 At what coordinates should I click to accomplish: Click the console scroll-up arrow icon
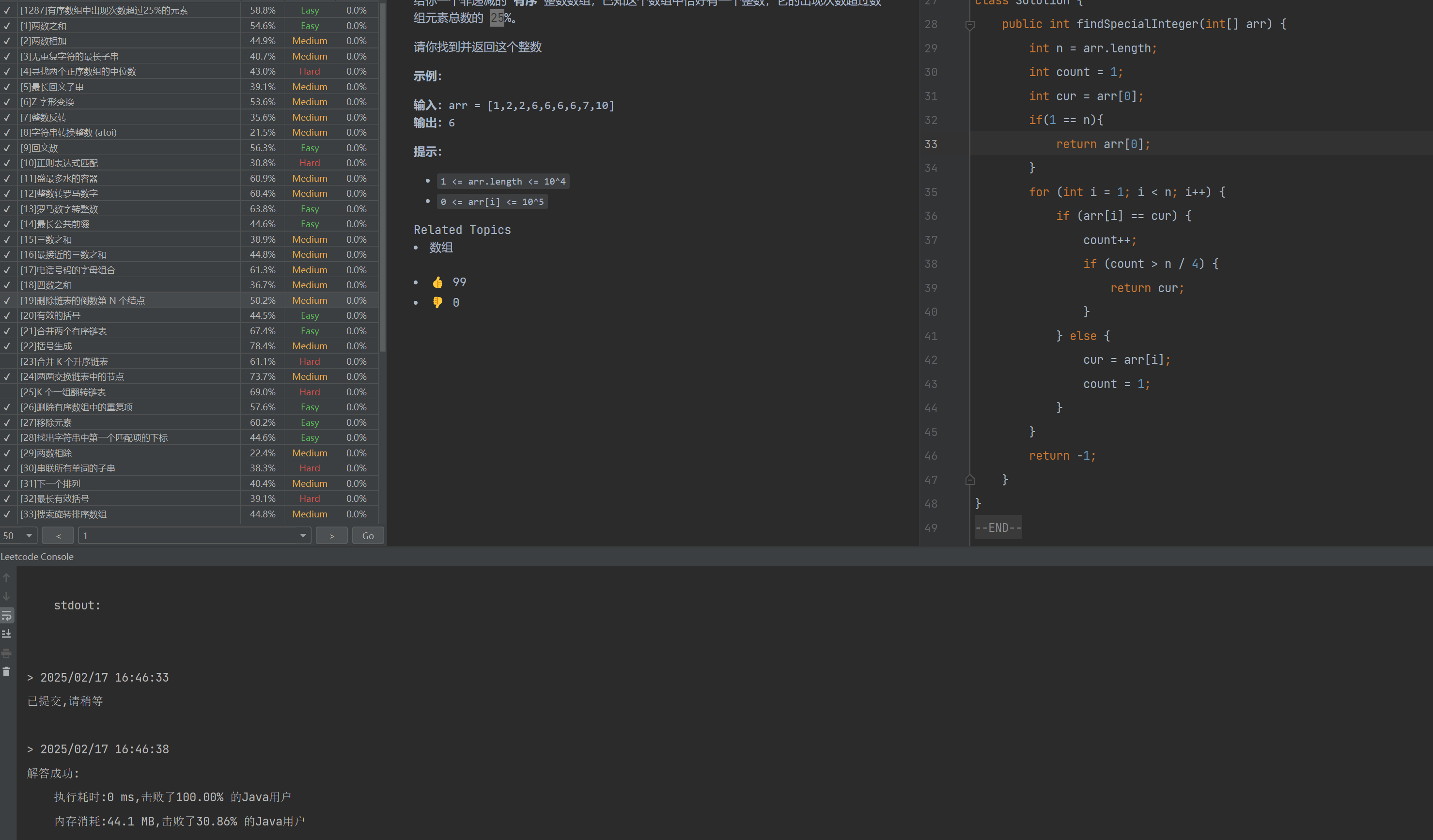7,577
